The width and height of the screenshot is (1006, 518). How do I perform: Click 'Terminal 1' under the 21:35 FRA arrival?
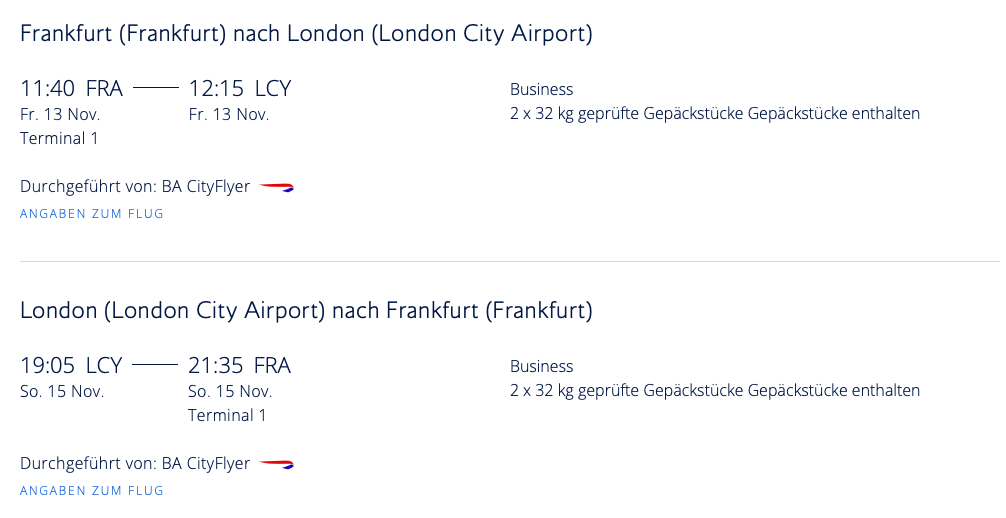pos(227,416)
